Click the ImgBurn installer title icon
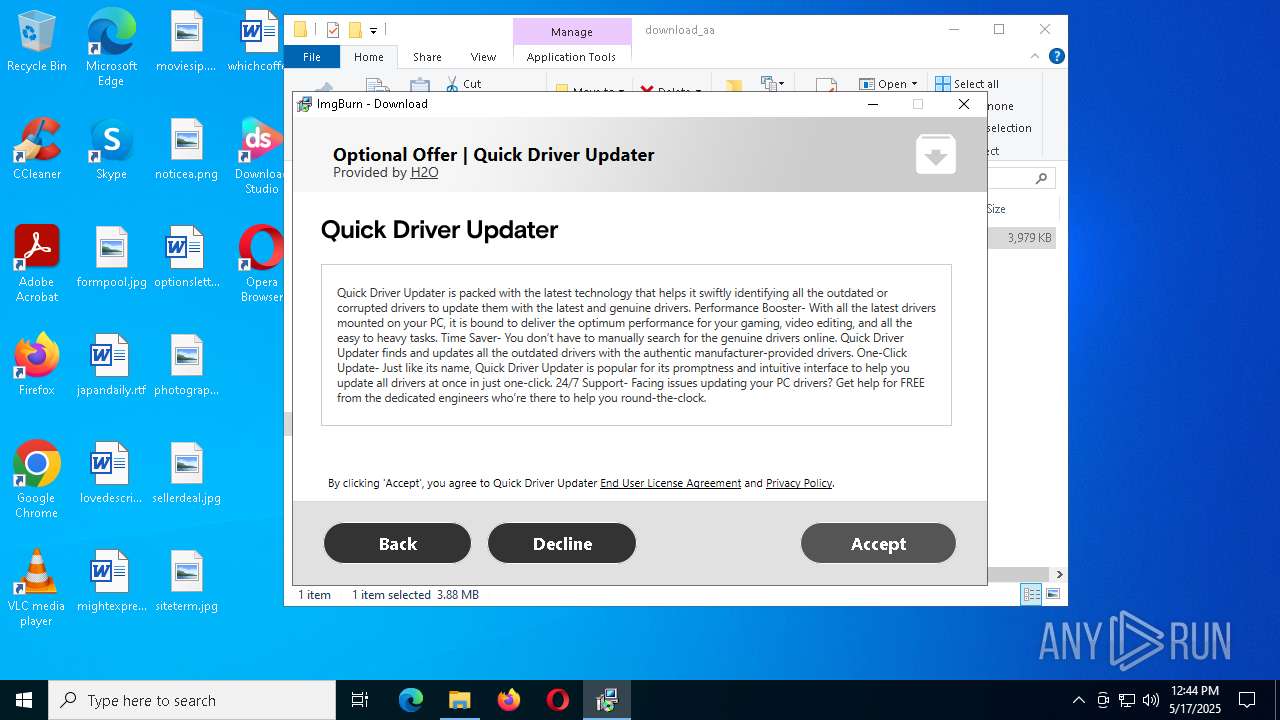 [x=305, y=104]
